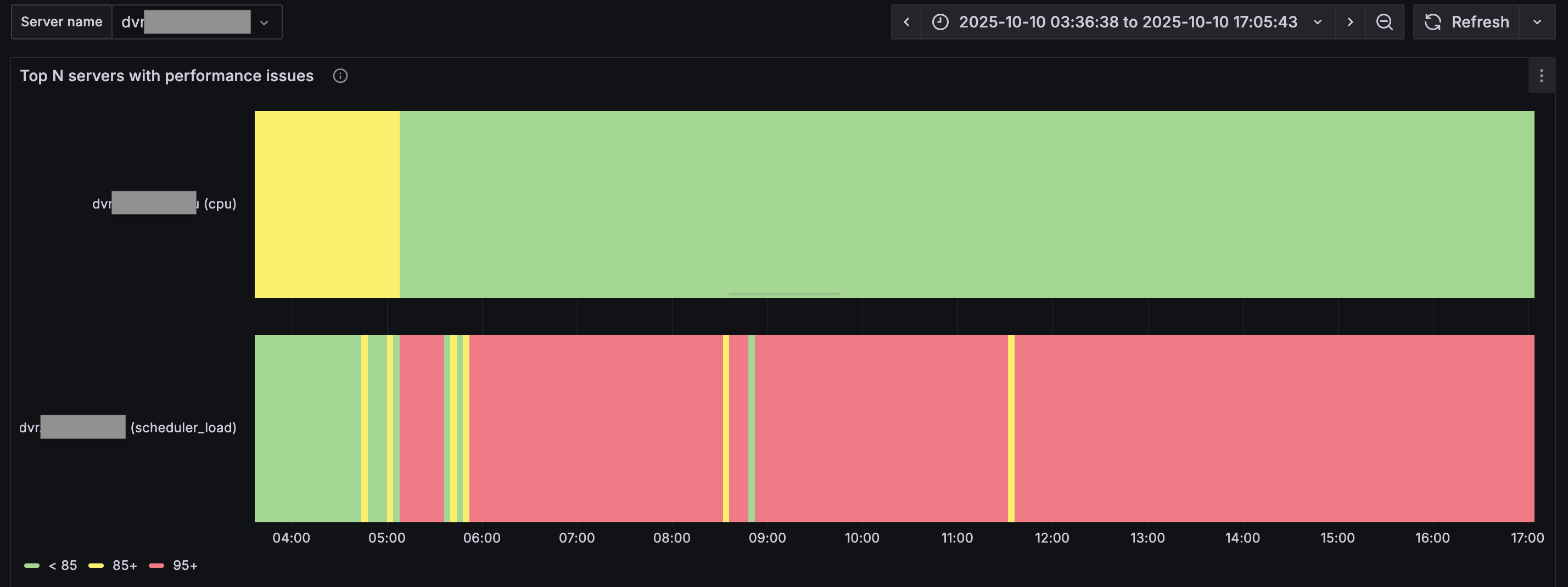Click the clock icon in time picker
Image resolution: width=1568 pixels, height=587 pixels.
[940, 22]
